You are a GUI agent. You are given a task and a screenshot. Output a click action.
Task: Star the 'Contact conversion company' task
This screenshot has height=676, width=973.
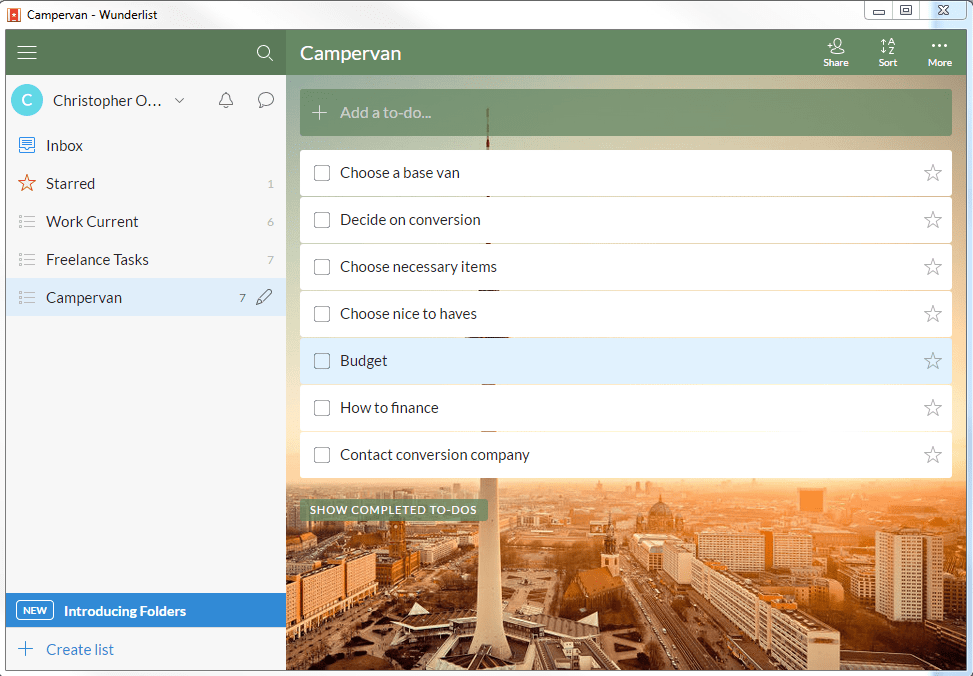click(x=932, y=454)
